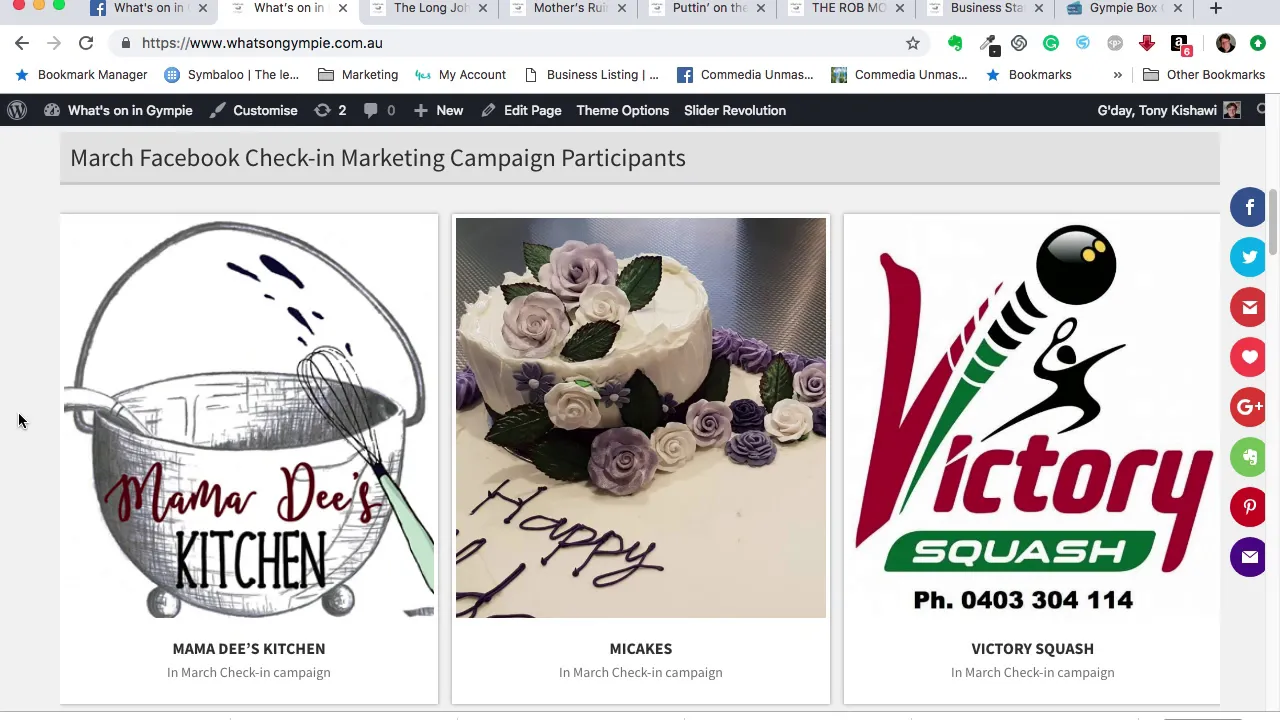Click the red email share button
The image size is (1280, 720).
pos(1249,307)
